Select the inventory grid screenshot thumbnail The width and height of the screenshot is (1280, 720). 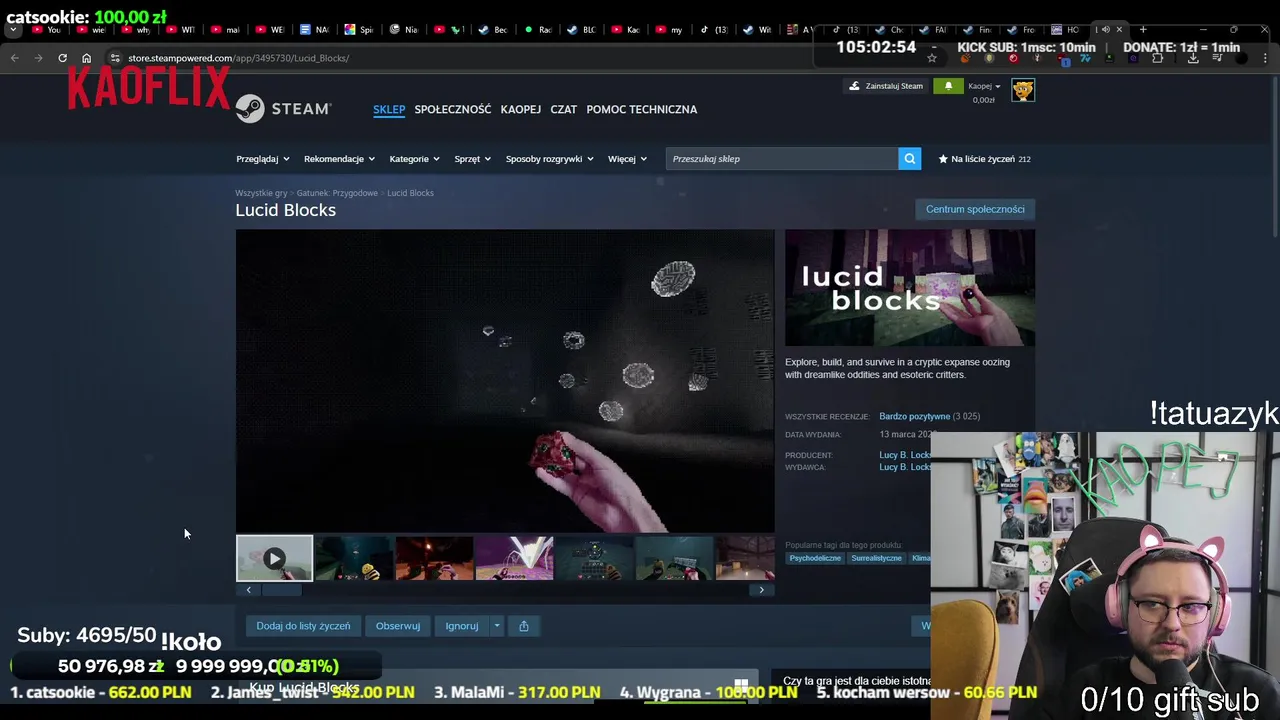pos(594,558)
